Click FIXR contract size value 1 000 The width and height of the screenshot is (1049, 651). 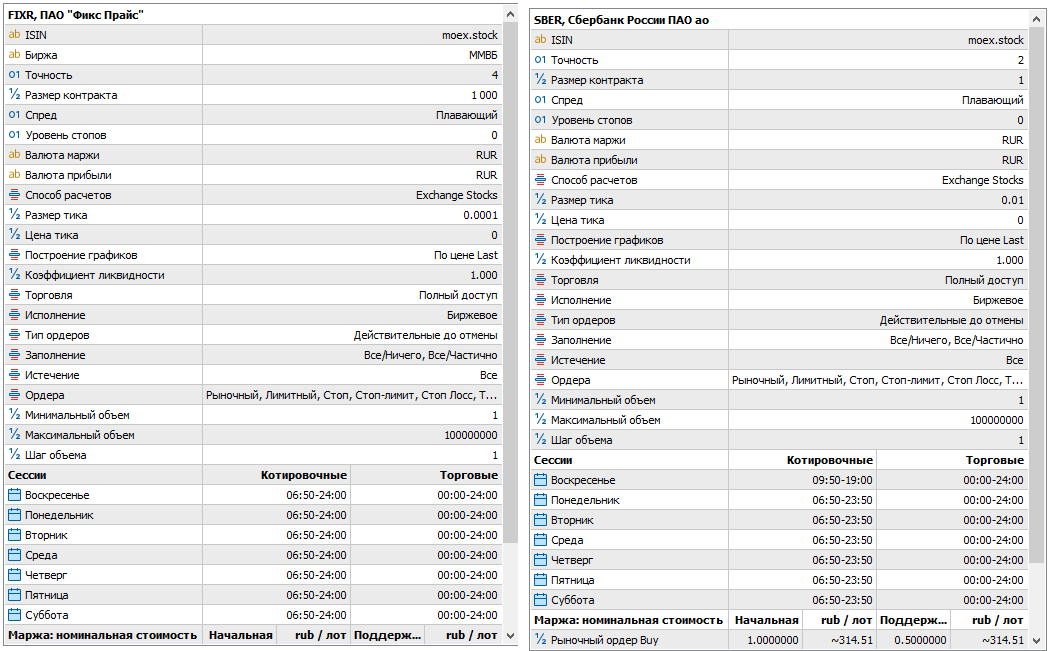[x=484, y=95]
